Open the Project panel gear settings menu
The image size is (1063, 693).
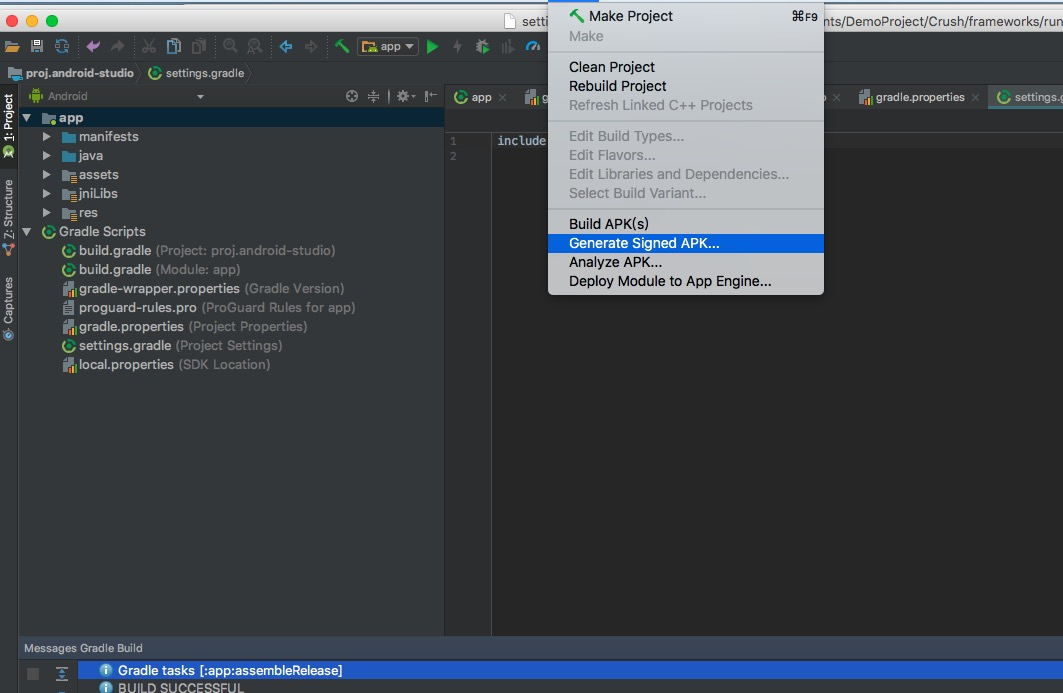tap(405, 96)
